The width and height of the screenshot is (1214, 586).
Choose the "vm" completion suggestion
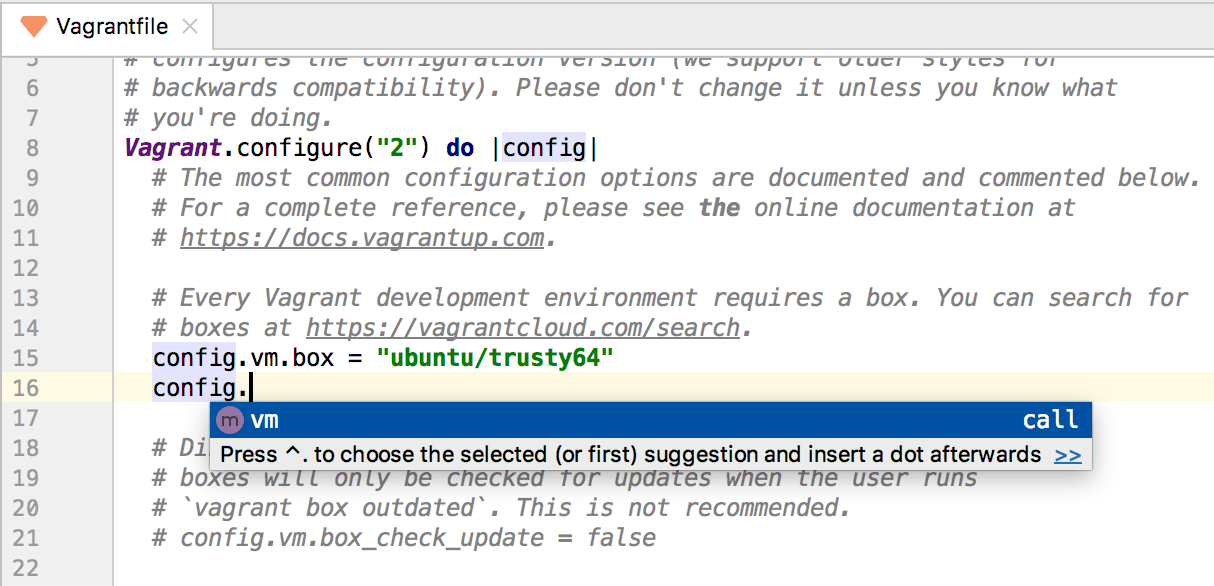(x=265, y=420)
